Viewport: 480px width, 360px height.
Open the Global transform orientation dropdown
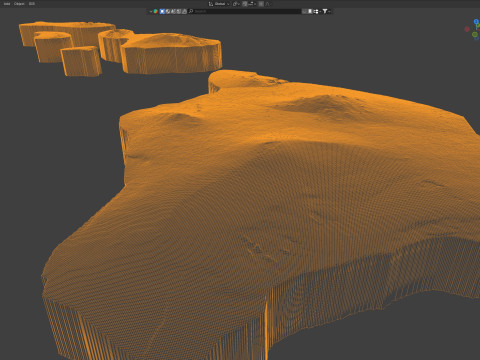(x=219, y=4)
